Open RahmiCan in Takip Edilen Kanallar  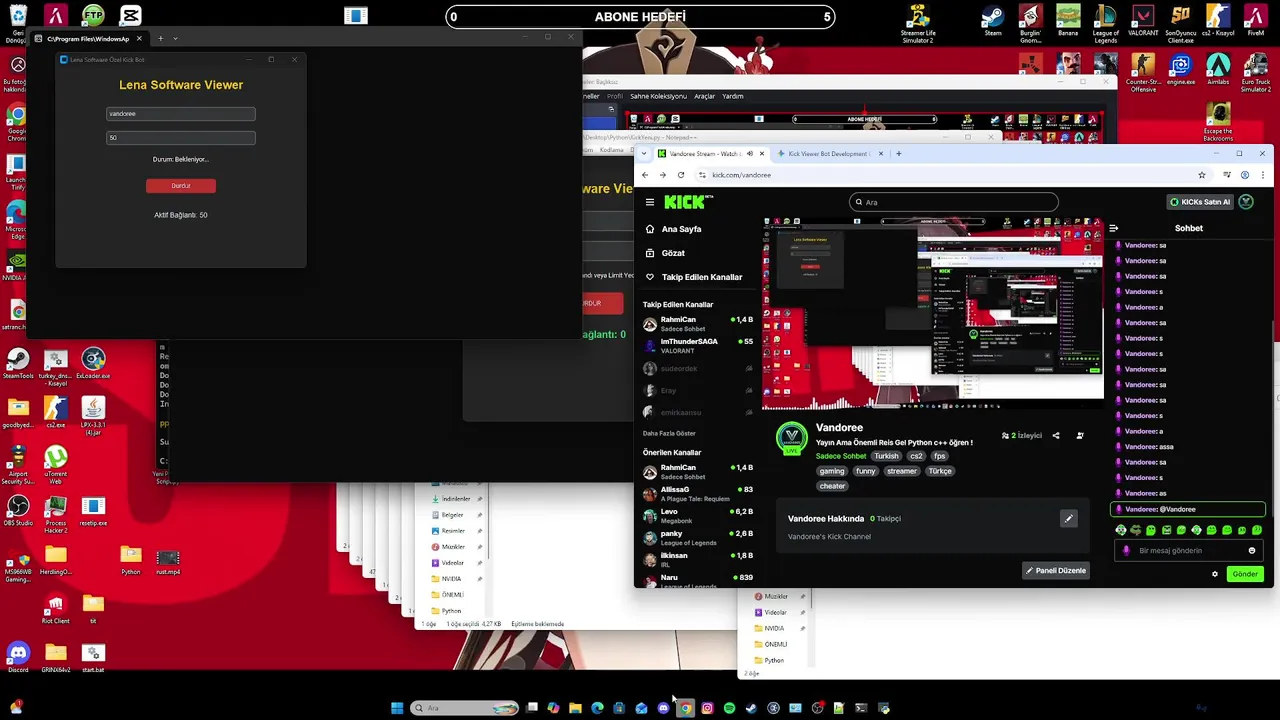(698, 323)
